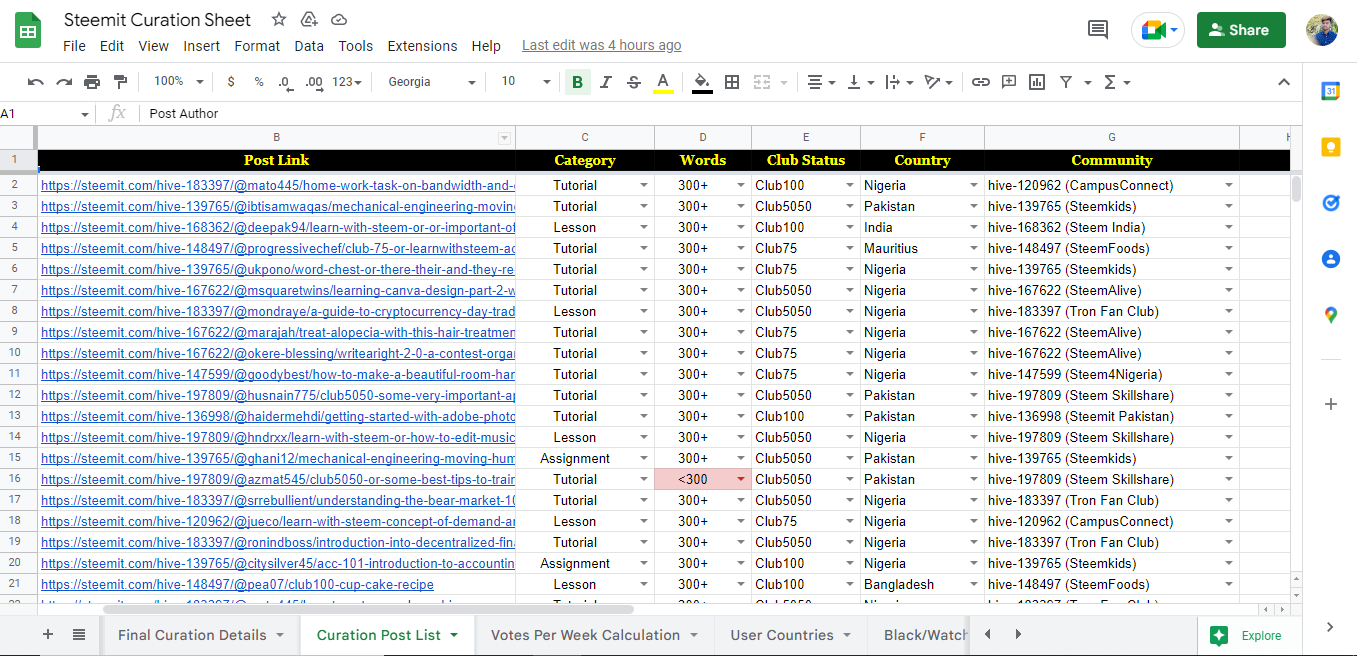Click the Create a filter icon
The width and height of the screenshot is (1357, 656).
pyautogui.click(x=1066, y=82)
